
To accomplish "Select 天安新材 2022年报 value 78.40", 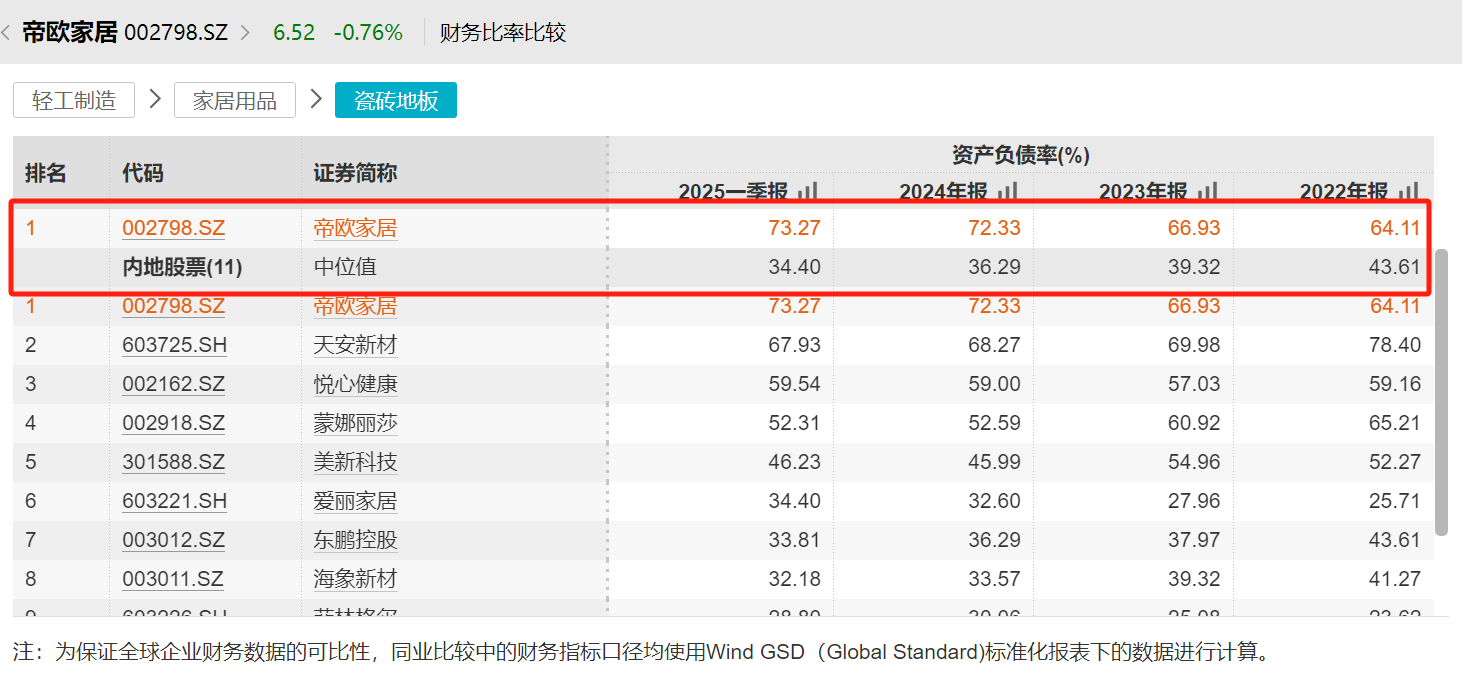I will [1394, 345].
